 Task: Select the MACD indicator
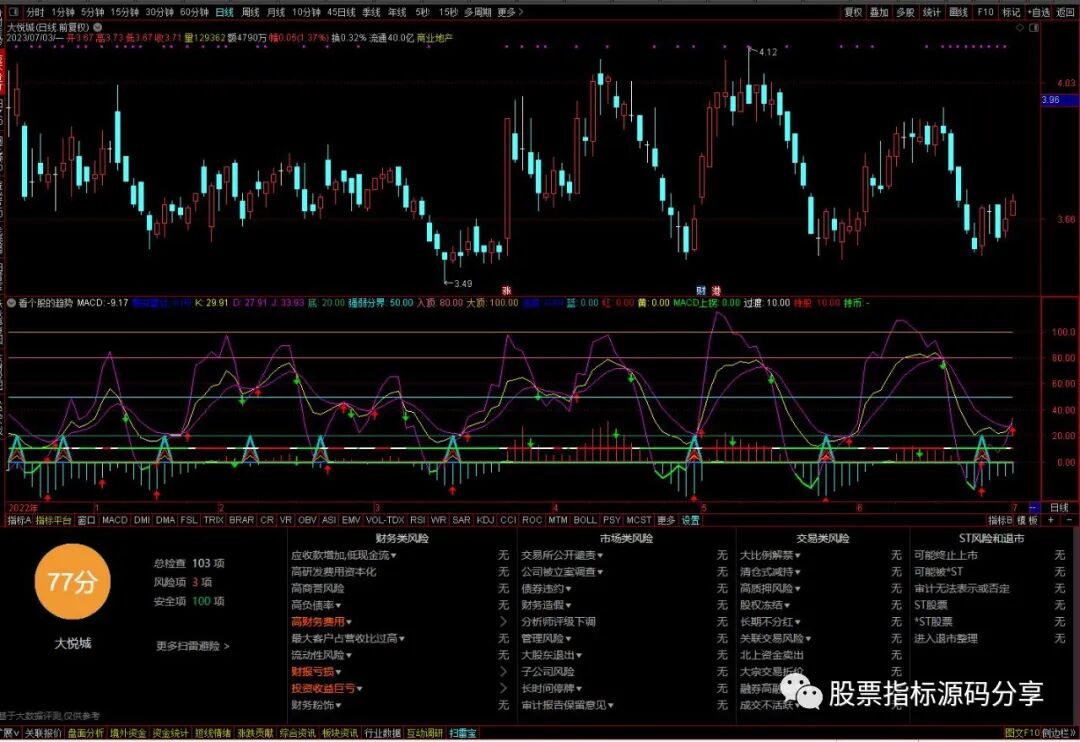(114, 520)
